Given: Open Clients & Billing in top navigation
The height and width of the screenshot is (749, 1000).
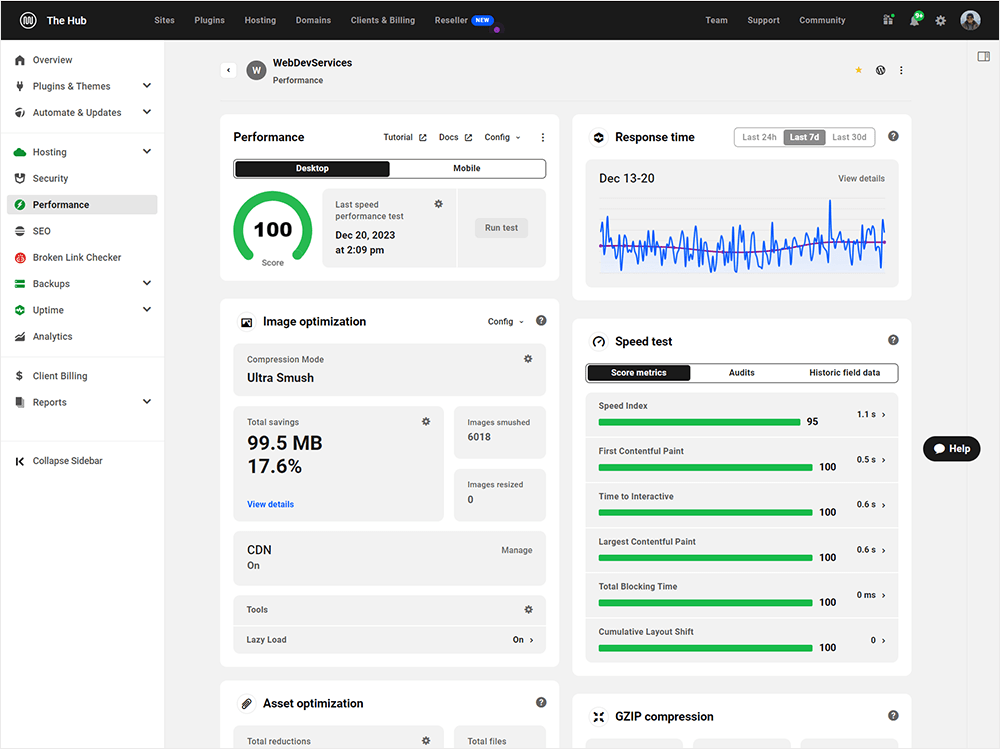Looking at the screenshot, I should [x=383, y=20].
